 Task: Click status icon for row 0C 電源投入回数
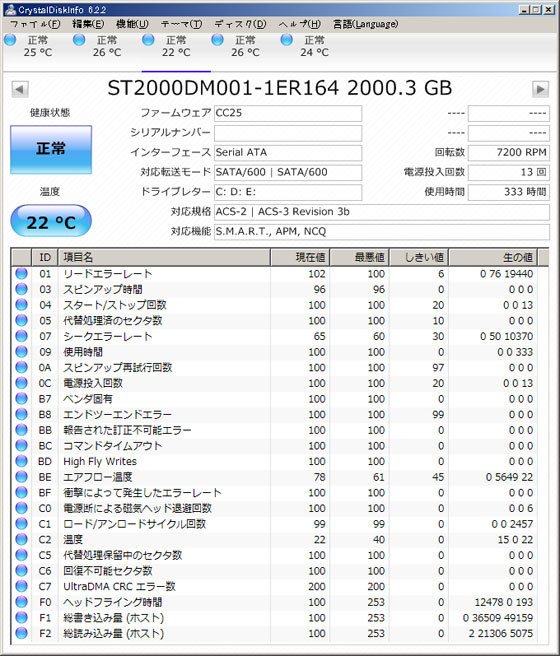[x=21, y=383]
